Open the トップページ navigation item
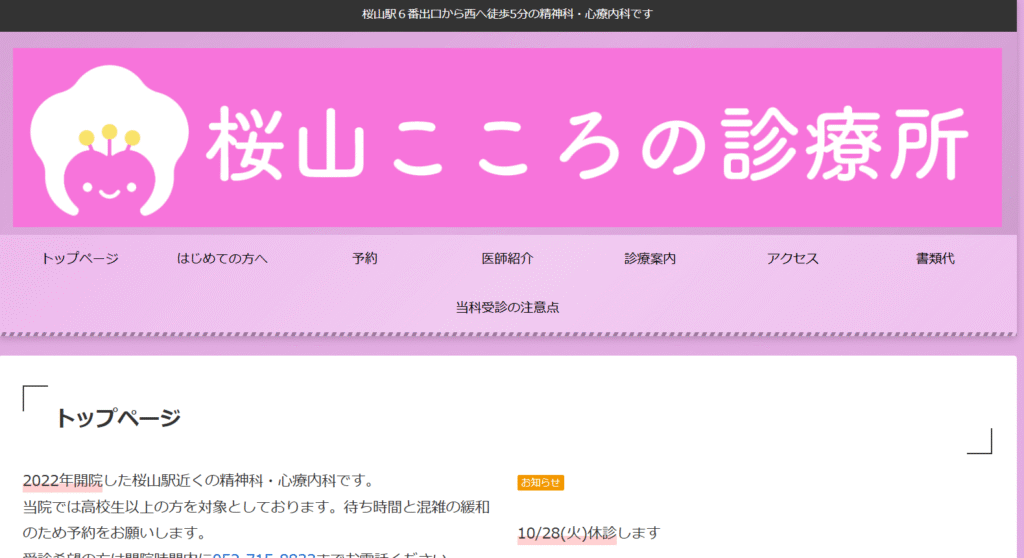The width and height of the screenshot is (1024, 558). tap(80, 259)
